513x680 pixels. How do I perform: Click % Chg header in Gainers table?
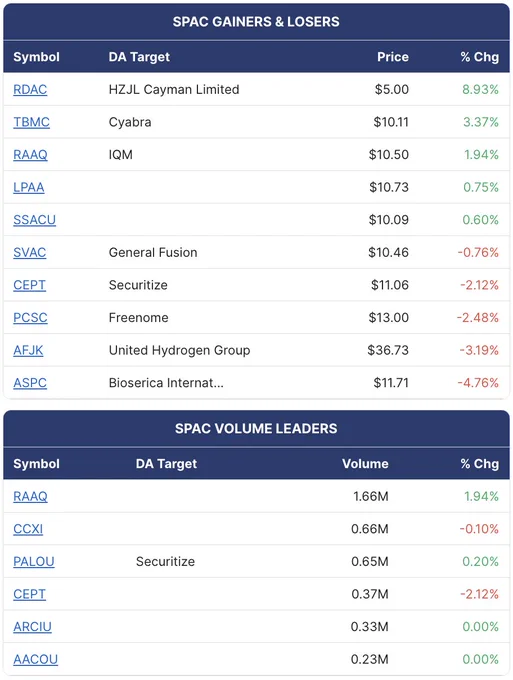pos(480,57)
